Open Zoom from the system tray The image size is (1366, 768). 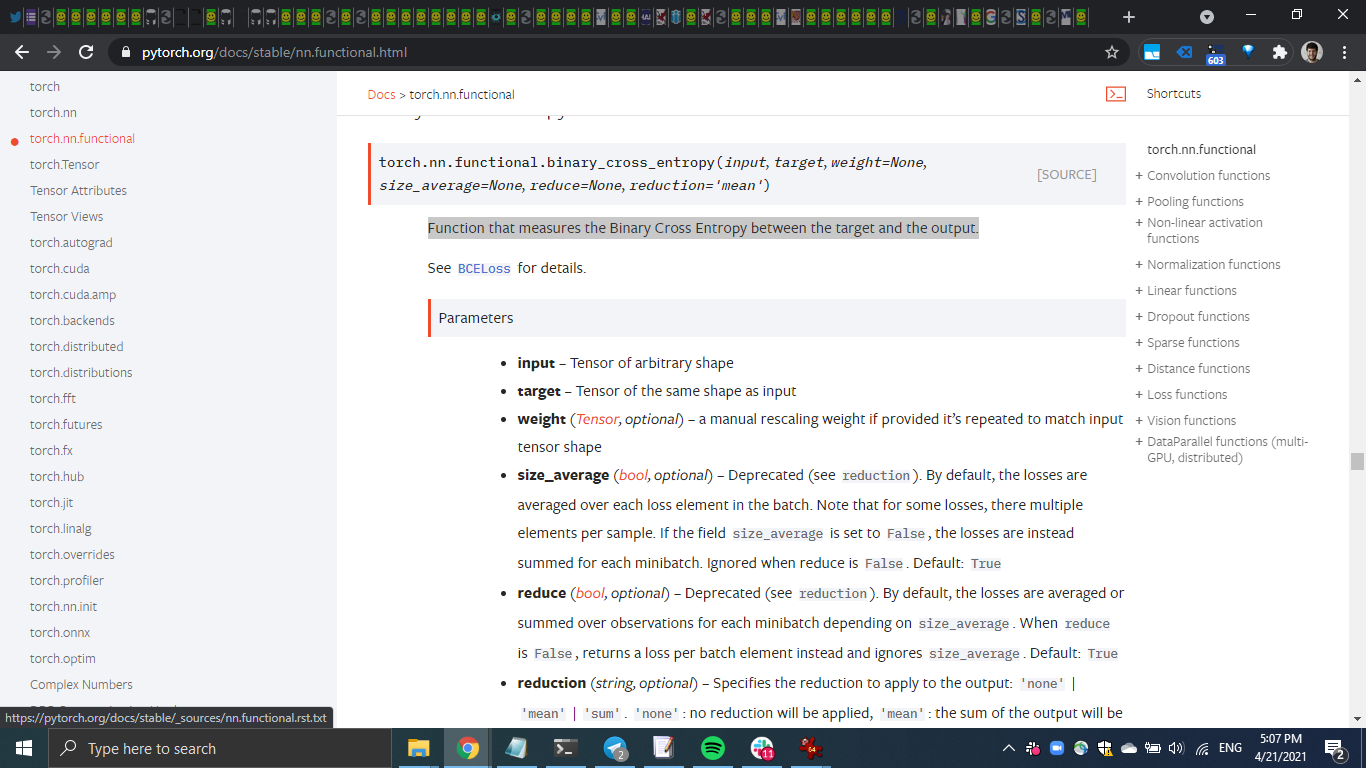tap(1057, 748)
